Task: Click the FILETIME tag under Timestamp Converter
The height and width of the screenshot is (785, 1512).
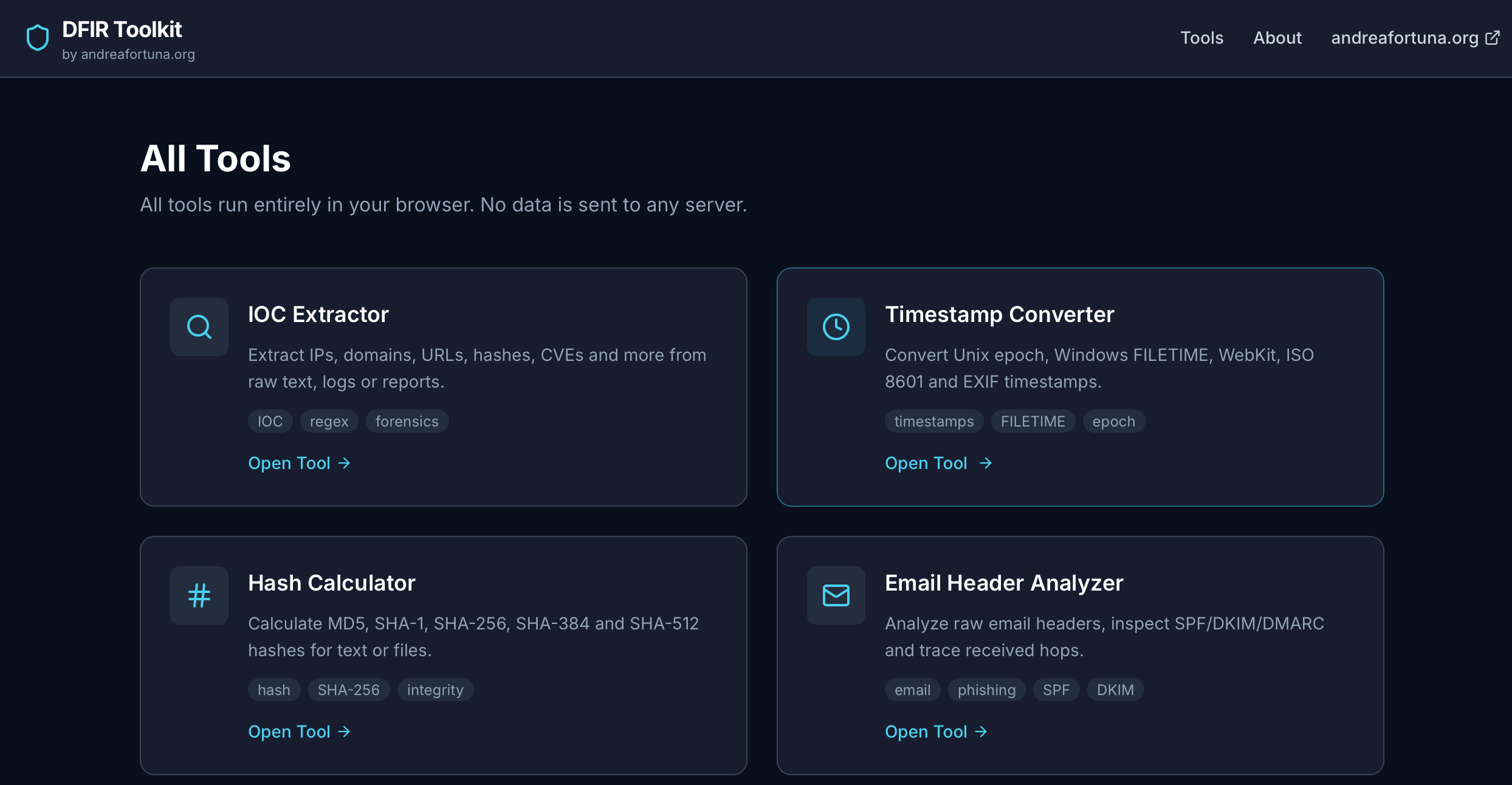Action: pos(1033,421)
